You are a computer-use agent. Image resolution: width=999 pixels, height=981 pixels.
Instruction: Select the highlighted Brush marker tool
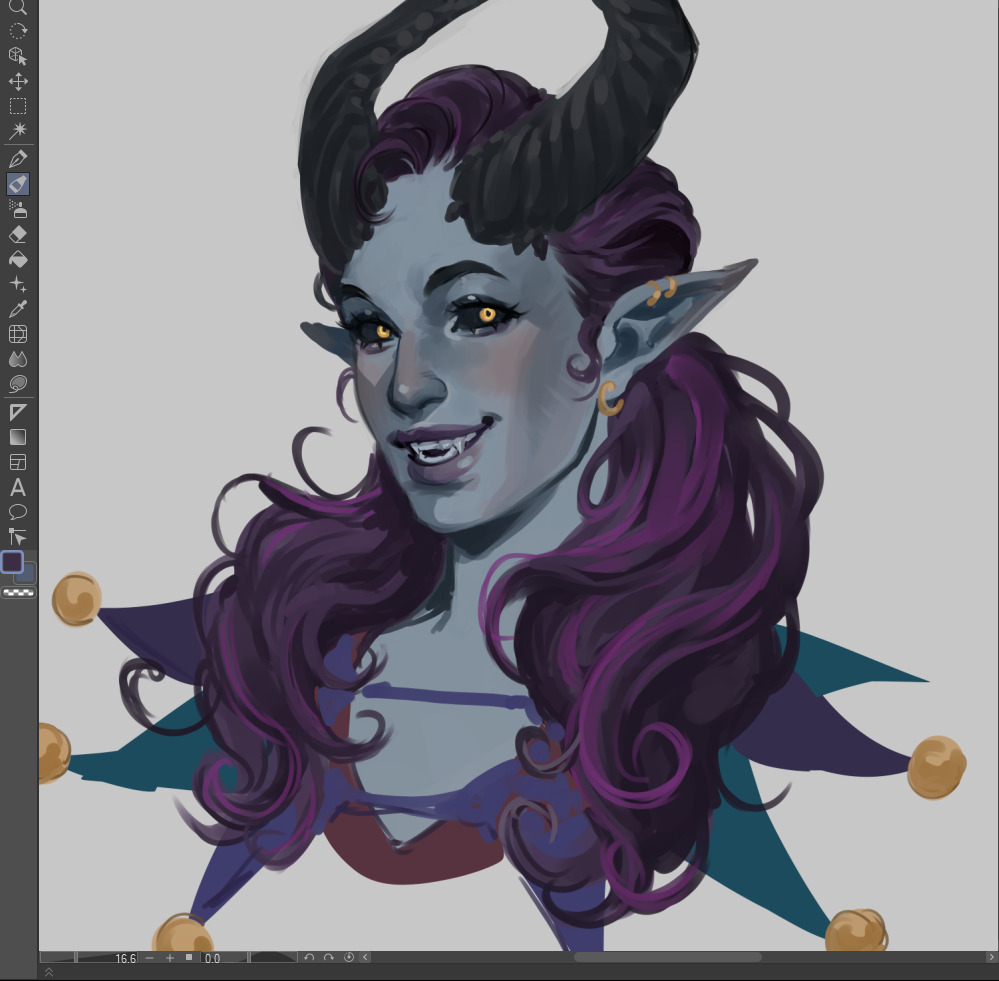coord(18,184)
